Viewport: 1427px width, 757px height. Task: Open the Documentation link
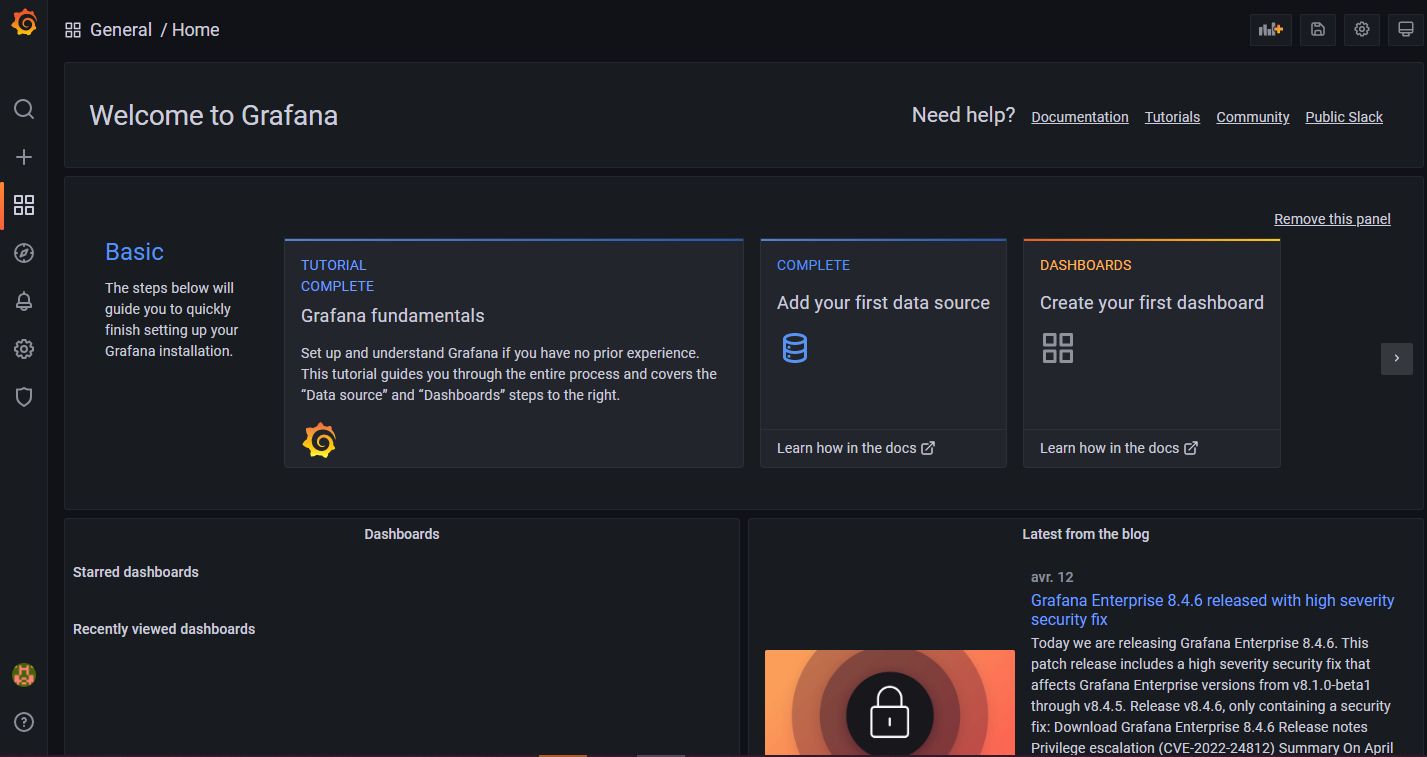click(x=1080, y=117)
